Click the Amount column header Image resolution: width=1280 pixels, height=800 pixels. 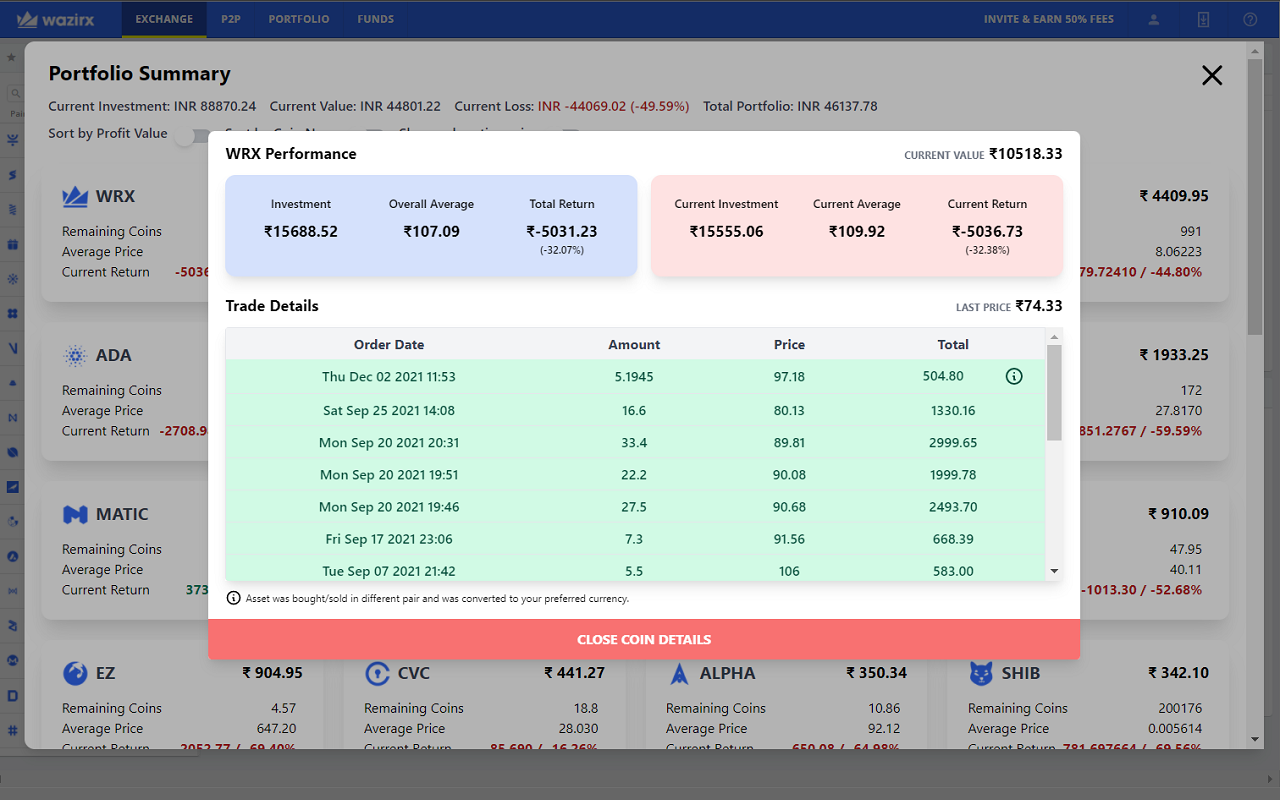click(634, 344)
